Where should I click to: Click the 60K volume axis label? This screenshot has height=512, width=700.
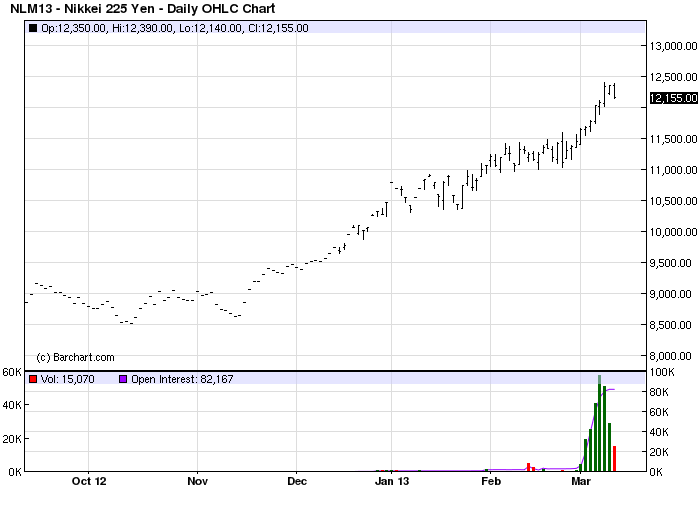pyautogui.click(x=12, y=372)
